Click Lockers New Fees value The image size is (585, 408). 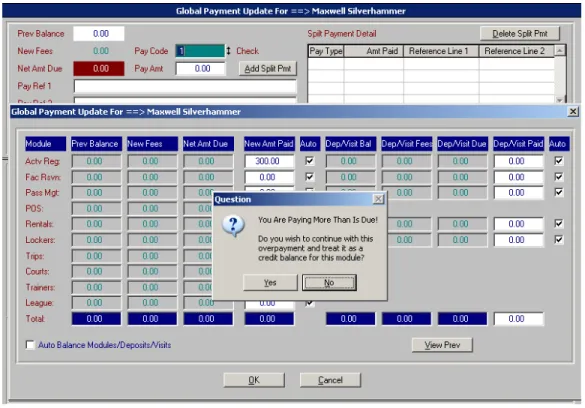coord(152,240)
